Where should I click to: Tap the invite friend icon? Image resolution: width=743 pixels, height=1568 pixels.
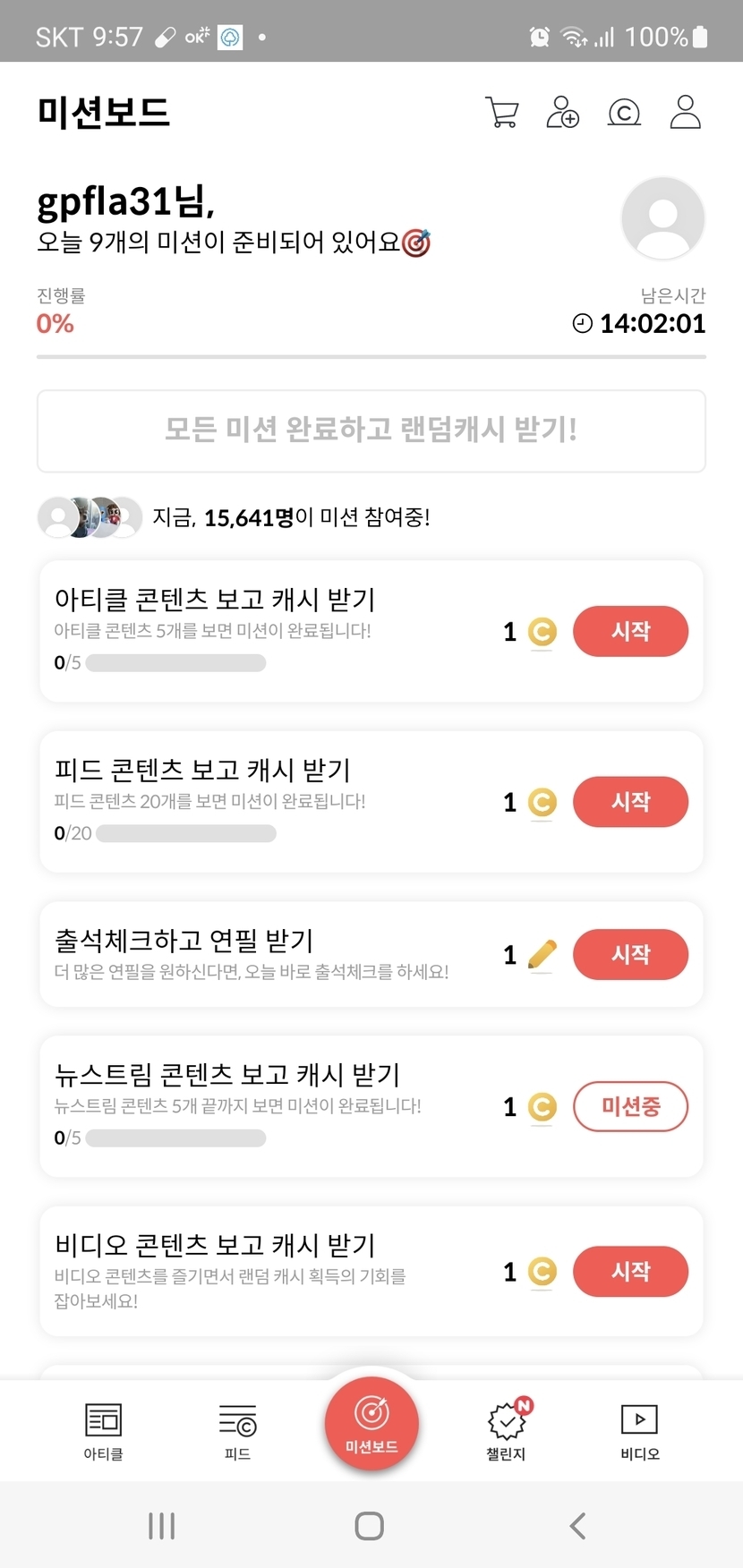562,113
